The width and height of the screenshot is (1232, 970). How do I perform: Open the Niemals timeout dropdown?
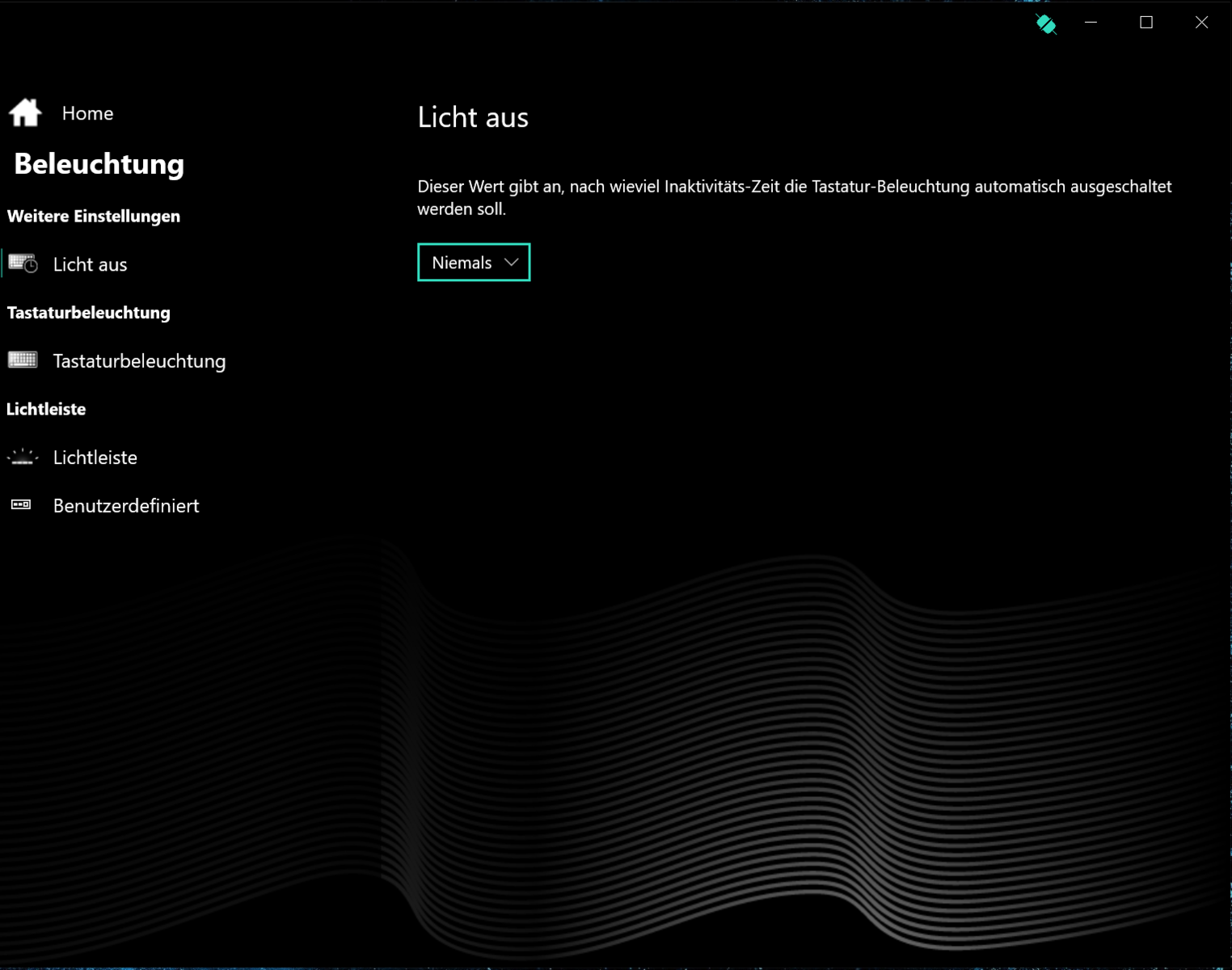462,263
